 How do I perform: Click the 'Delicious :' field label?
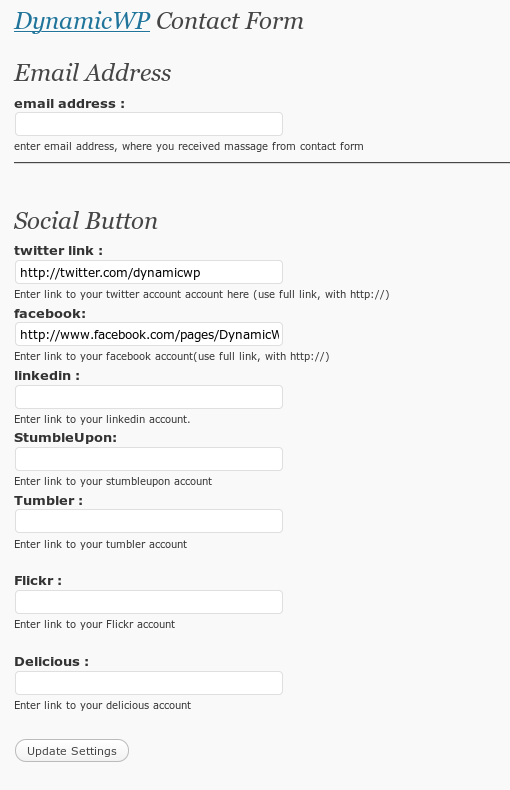tap(51, 662)
